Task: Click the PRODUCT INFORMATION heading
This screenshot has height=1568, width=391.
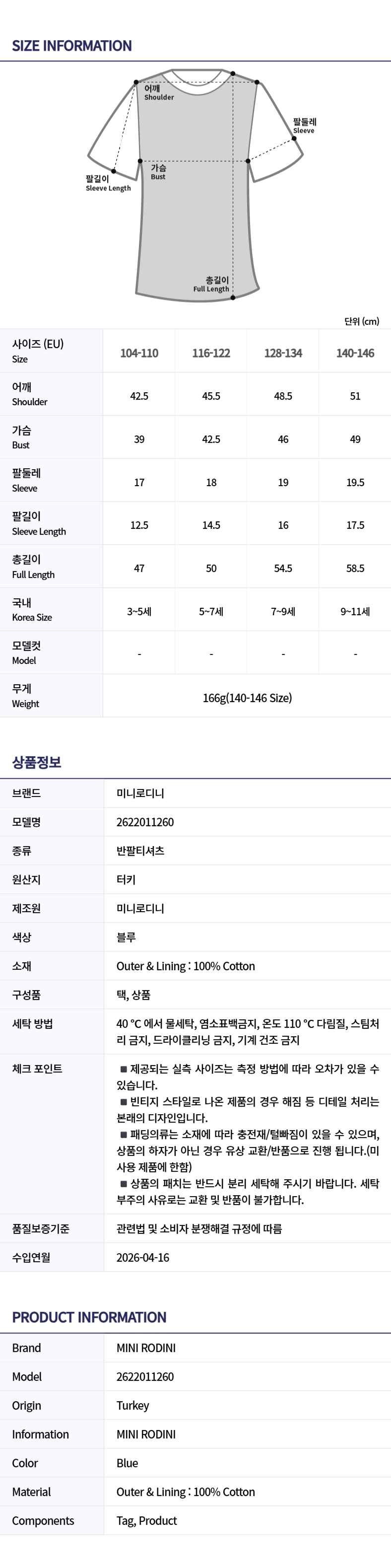Action: point(89,1317)
